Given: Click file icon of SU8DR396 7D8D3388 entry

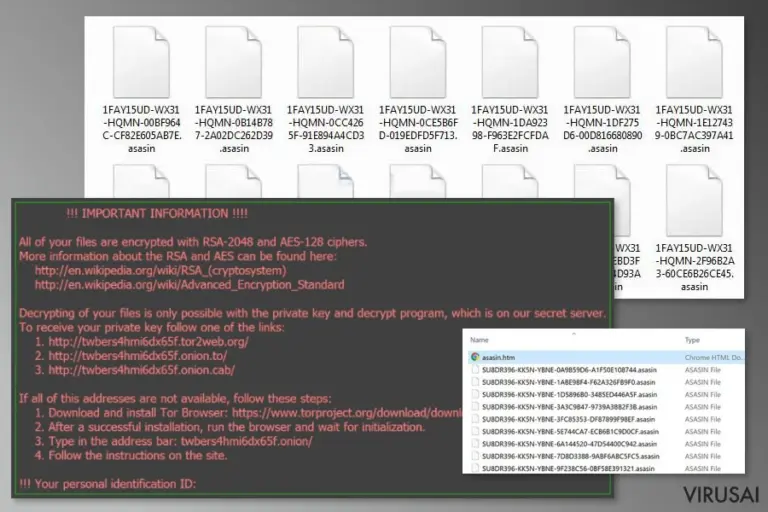Looking at the screenshot, I should pyautogui.click(x=475, y=456).
